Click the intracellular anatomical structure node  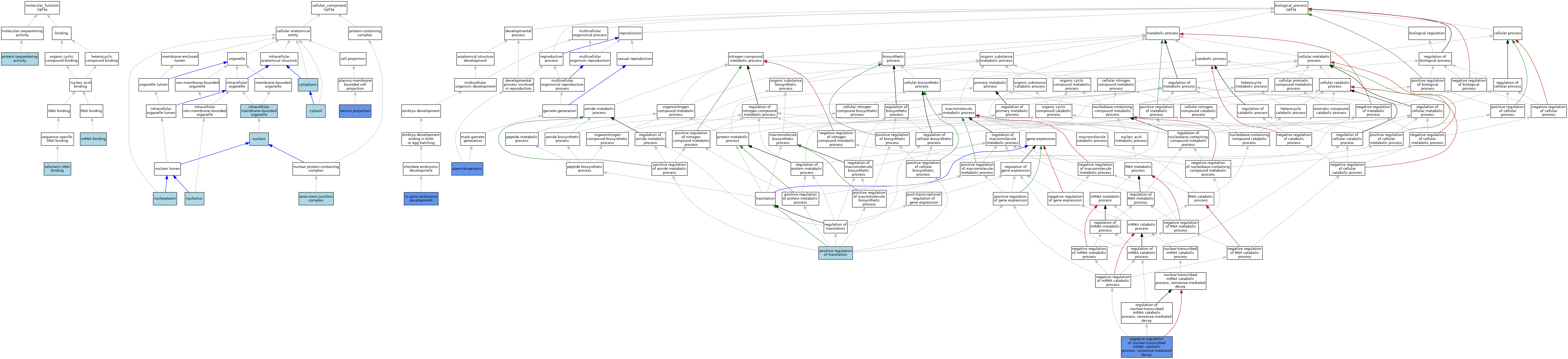click(x=279, y=59)
